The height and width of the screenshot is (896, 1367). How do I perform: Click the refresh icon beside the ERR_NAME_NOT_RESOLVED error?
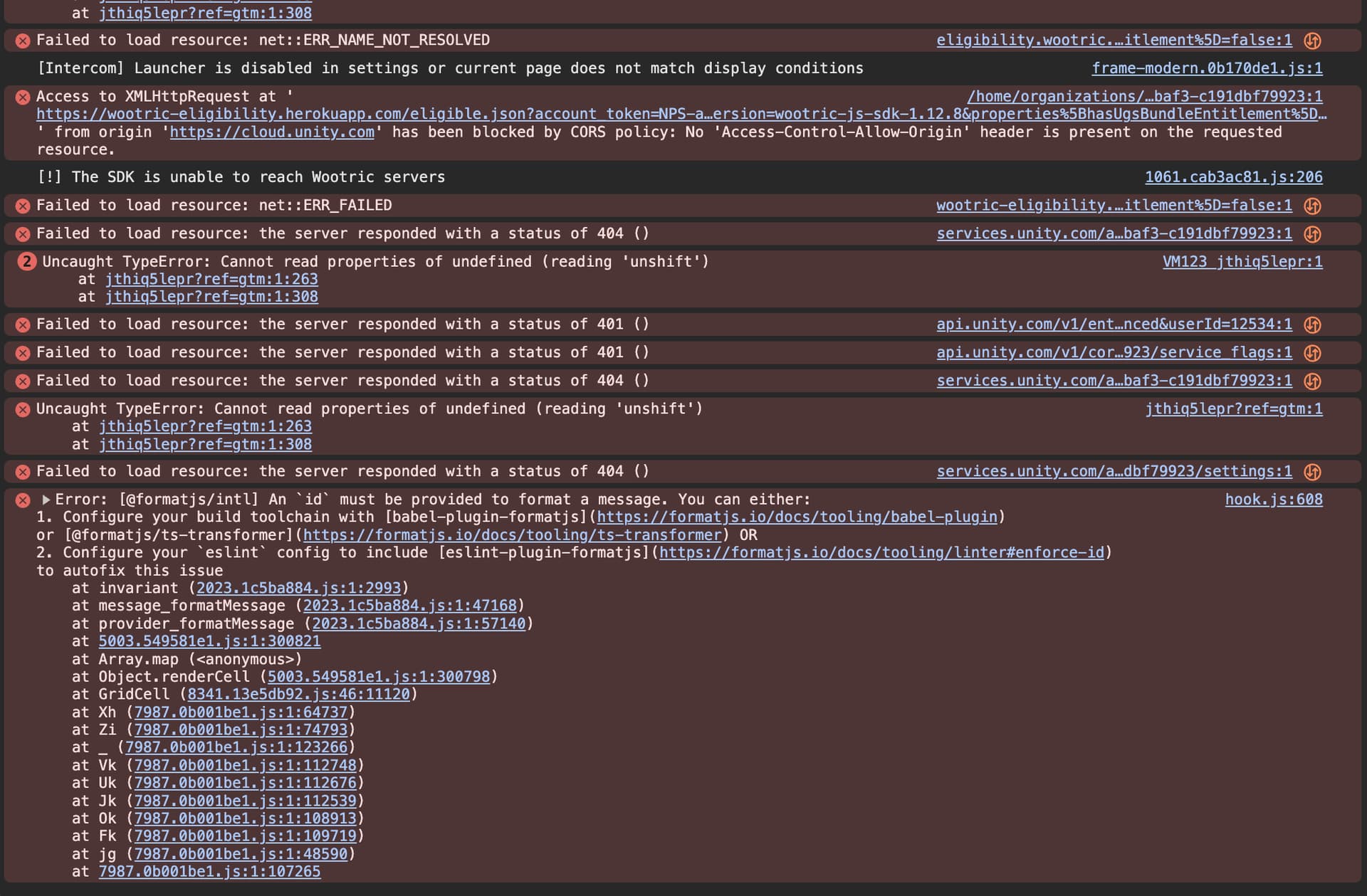coord(1313,41)
